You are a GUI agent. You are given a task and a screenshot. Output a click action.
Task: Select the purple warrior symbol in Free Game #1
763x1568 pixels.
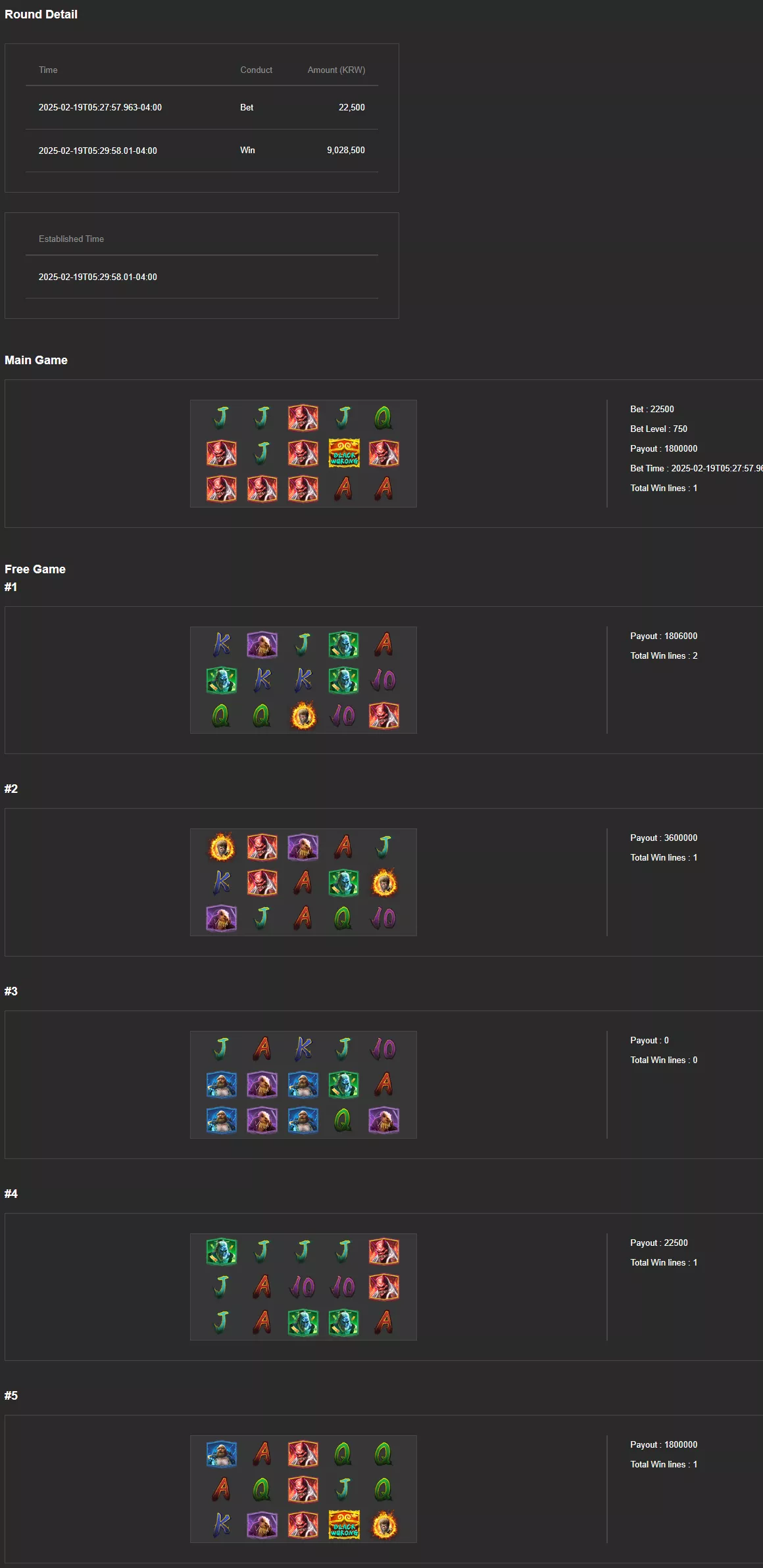click(262, 645)
